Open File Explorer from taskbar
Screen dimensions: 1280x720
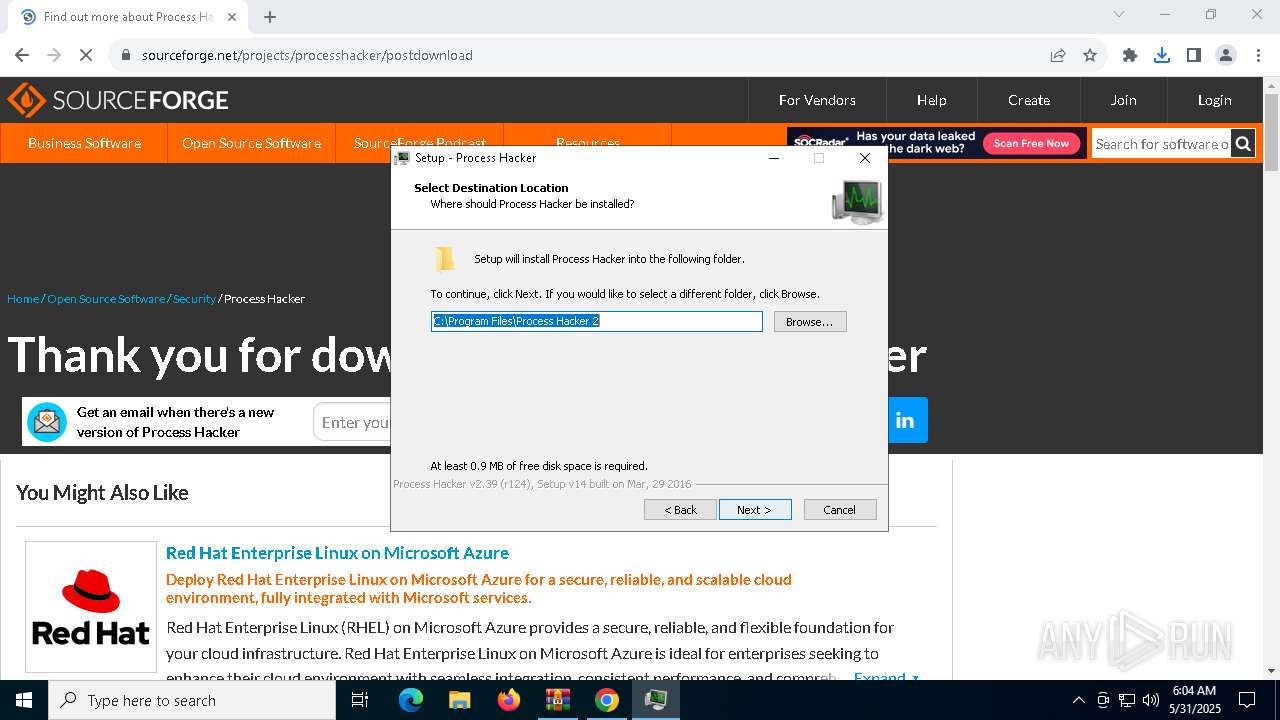(459, 700)
